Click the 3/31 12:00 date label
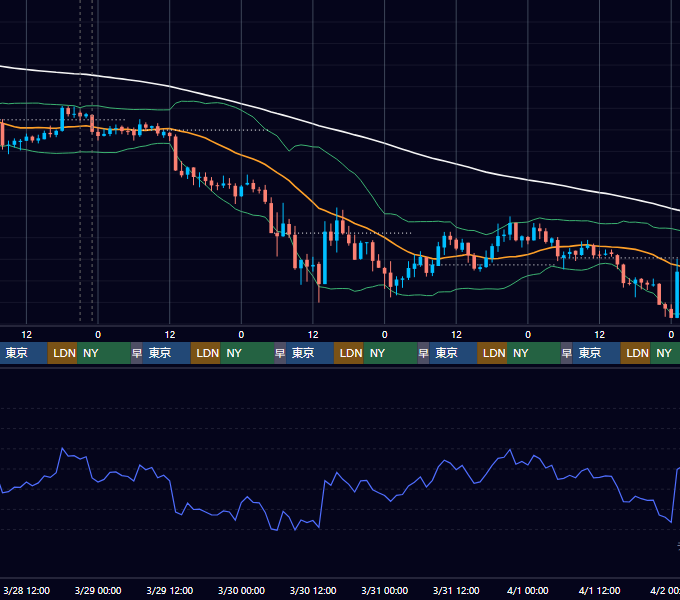Viewport: 680px width, 600px height. [456, 590]
